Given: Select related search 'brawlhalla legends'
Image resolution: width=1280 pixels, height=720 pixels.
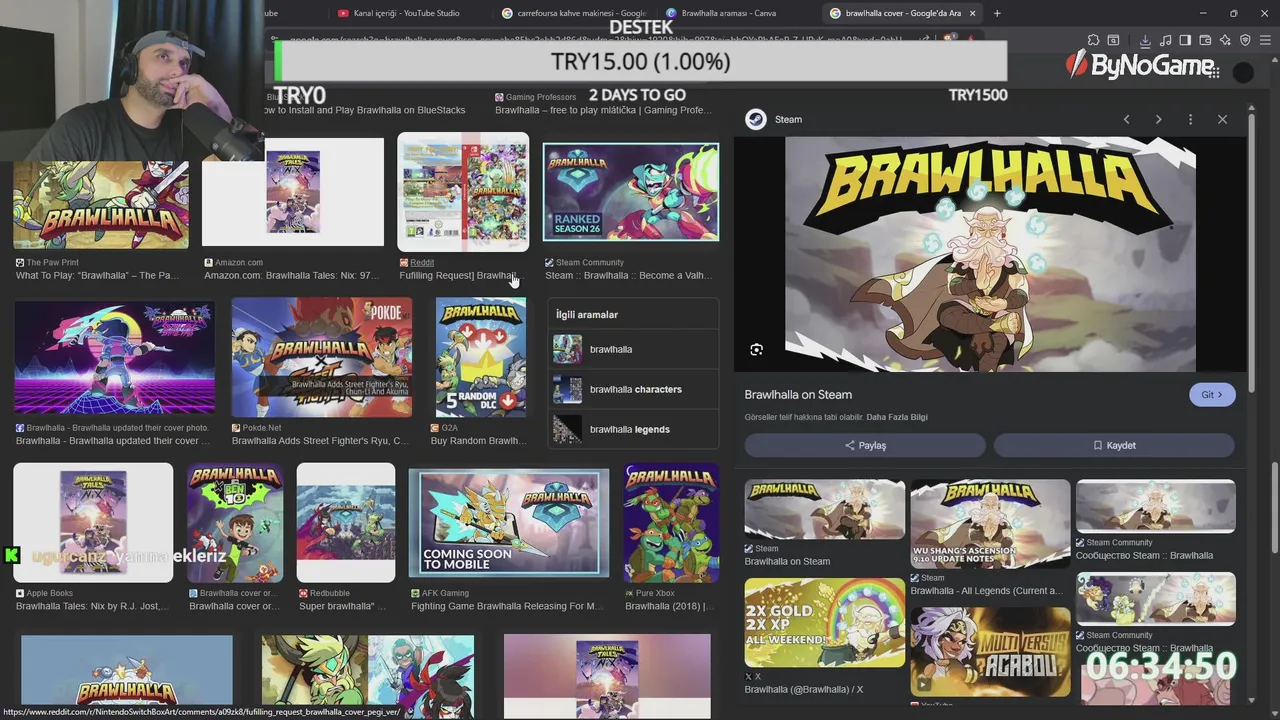Looking at the screenshot, I should (x=633, y=429).
